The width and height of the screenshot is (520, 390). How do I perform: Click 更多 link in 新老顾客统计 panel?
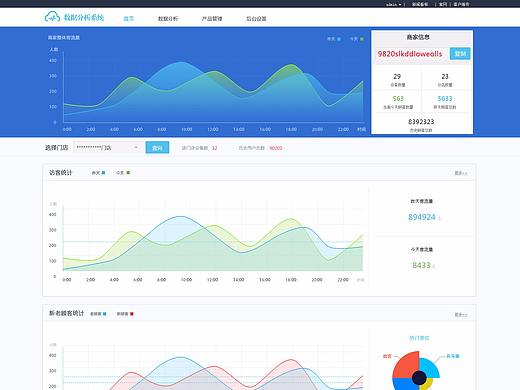tap(461, 314)
